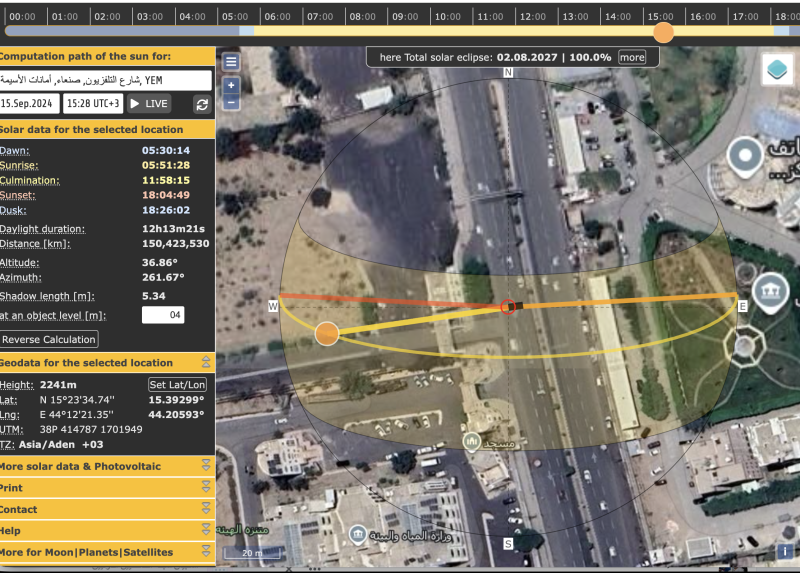Click the date field 15.Sep.2024
The width and height of the screenshot is (800, 573).
click(x=30, y=104)
